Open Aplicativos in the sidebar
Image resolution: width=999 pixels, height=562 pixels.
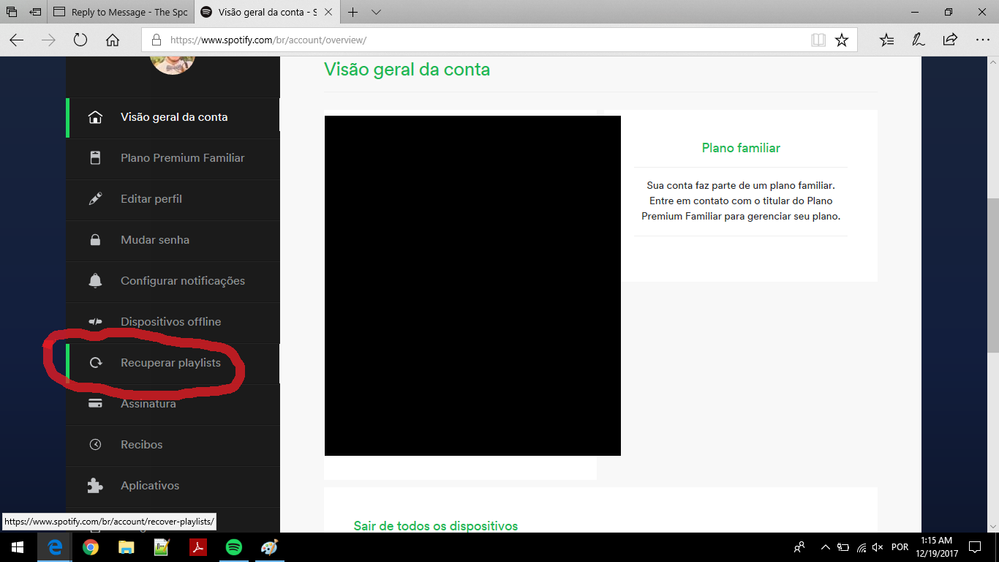click(173, 486)
